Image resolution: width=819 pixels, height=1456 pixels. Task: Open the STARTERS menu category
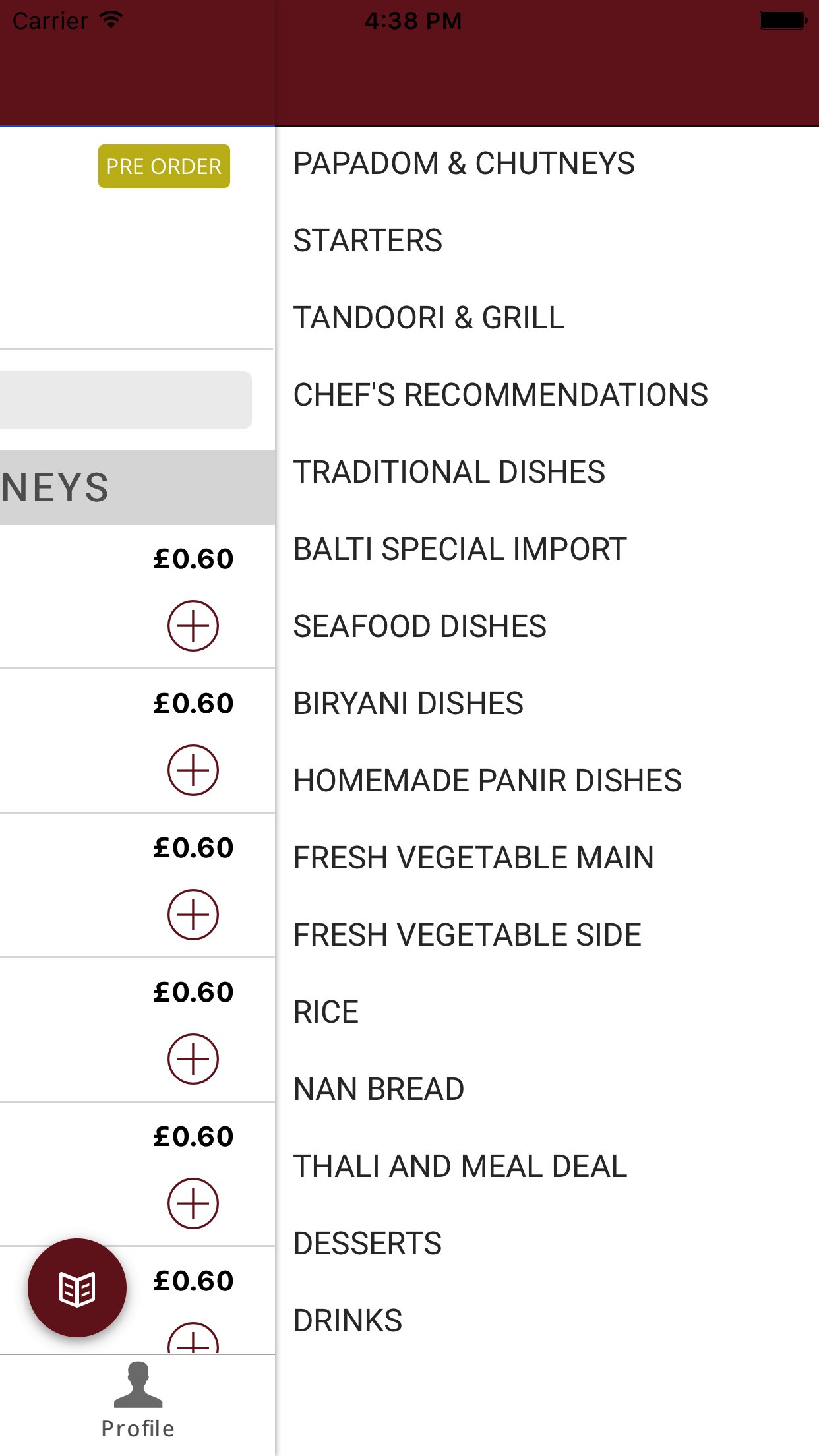pyautogui.click(x=367, y=241)
